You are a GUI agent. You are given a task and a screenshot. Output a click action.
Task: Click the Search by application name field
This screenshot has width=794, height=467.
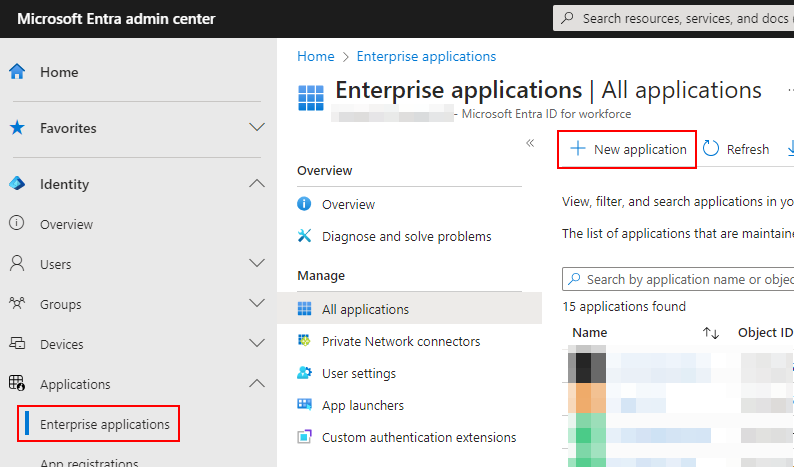tap(678, 279)
